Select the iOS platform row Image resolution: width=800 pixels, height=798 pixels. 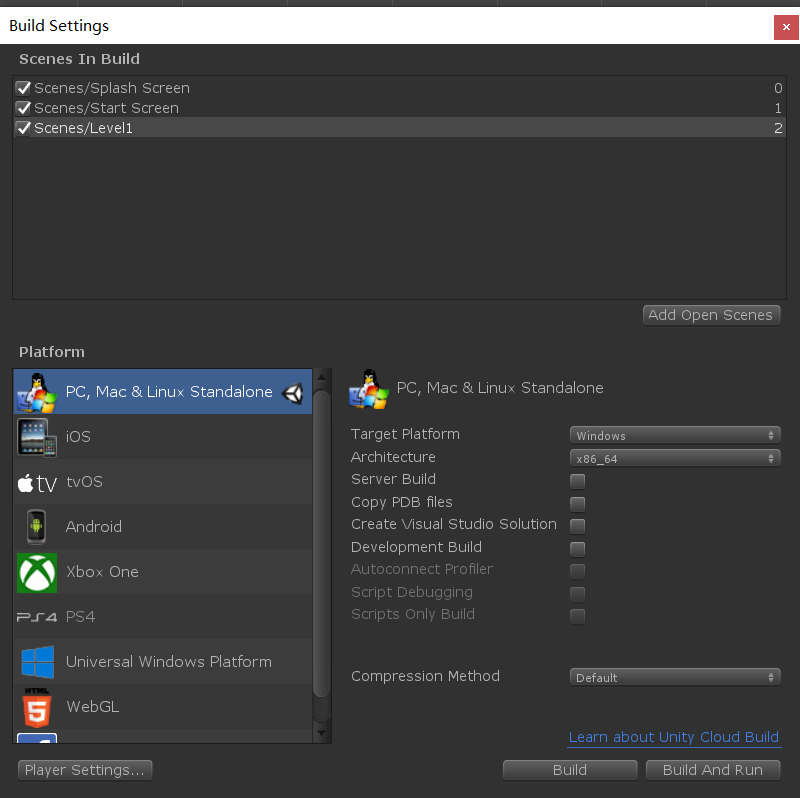tap(163, 437)
